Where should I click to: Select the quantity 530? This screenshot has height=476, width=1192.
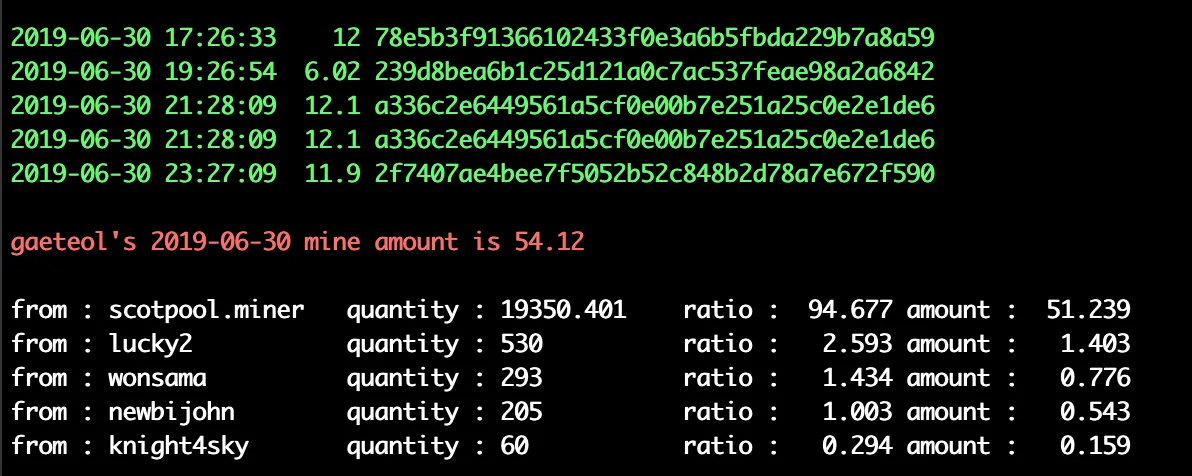point(522,344)
